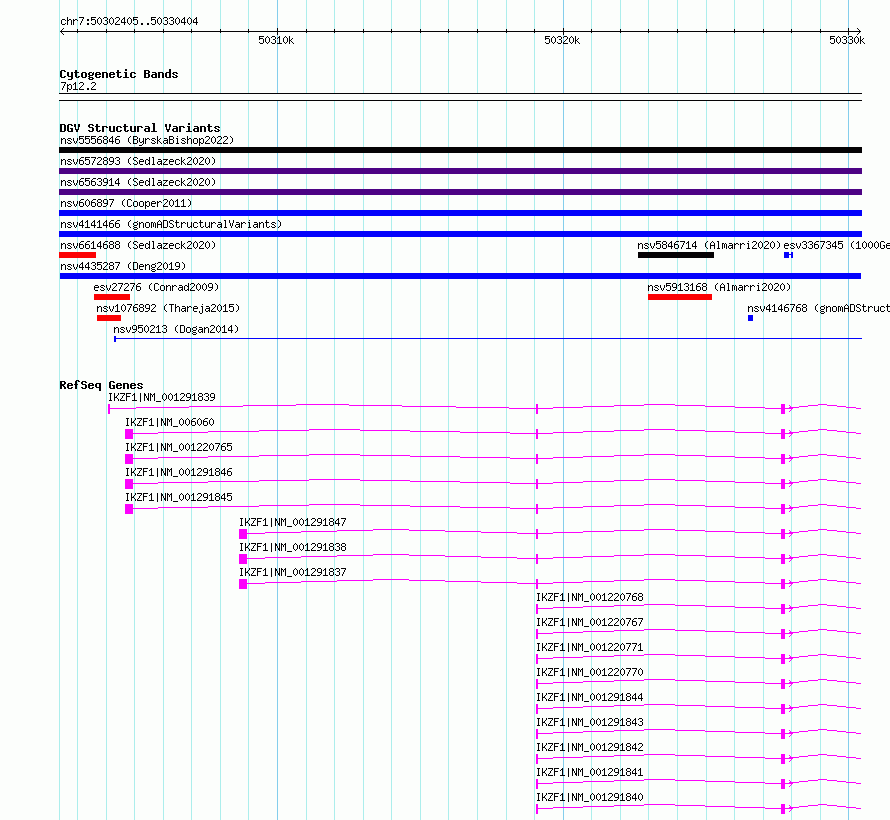Open transcript IKZF1|NM_001220765 label
Screen dimensions: 890x820
[x=179, y=447]
